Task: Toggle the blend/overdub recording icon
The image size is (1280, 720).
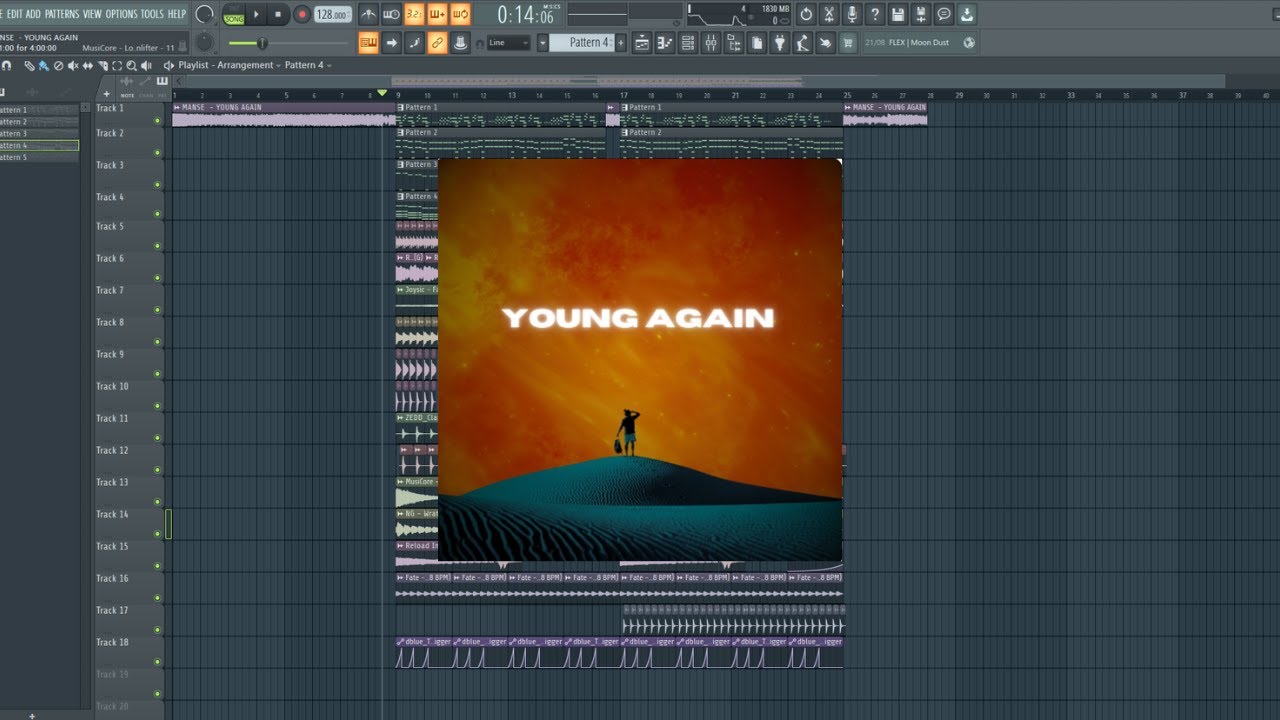Action: [437, 14]
